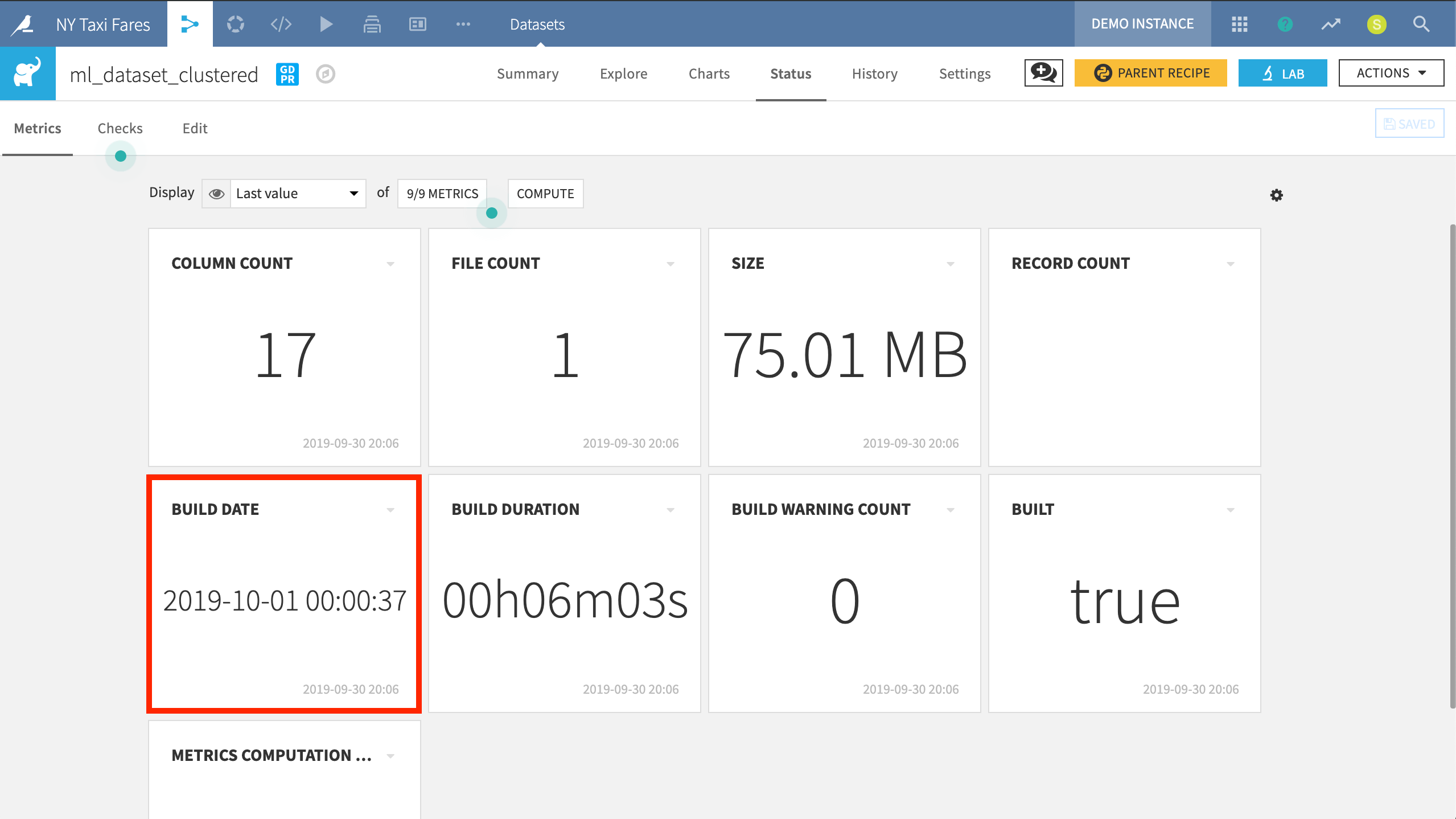
Task: Switch to the Checks sub-tab
Action: (x=120, y=128)
